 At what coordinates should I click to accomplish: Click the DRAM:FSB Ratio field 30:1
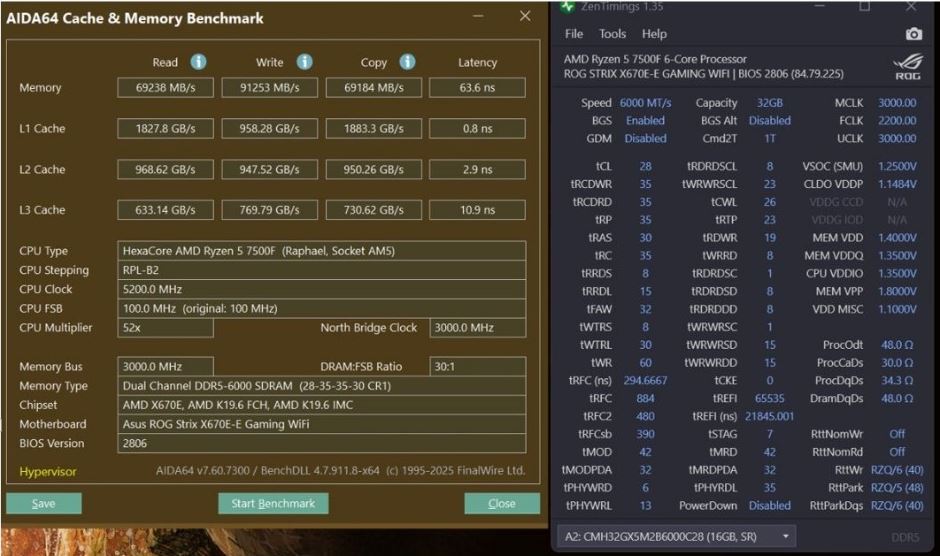(x=478, y=366)
